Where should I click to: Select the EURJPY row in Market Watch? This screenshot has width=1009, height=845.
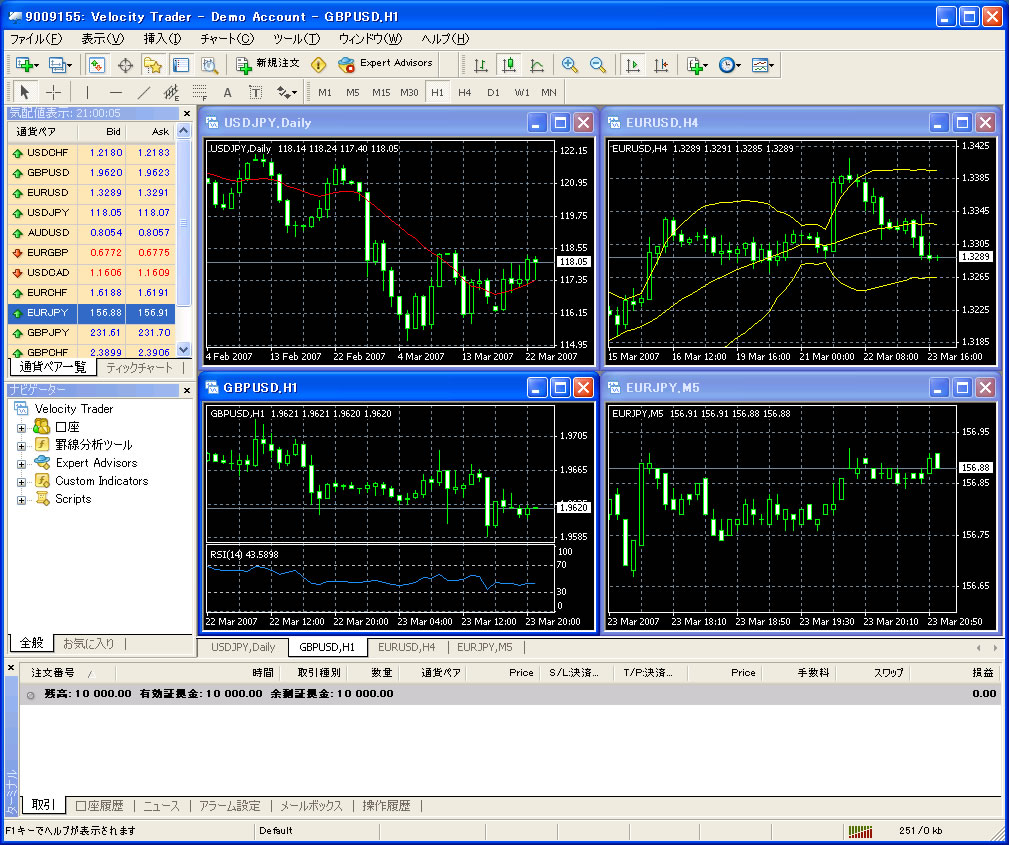coord(92,313)
